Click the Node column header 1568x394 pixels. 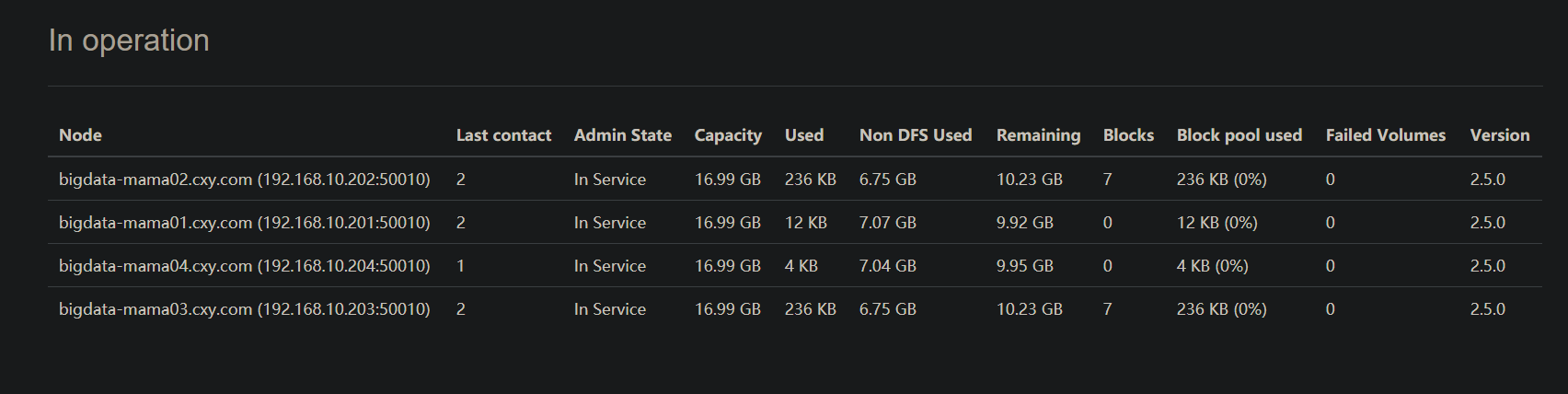point(80,135)
